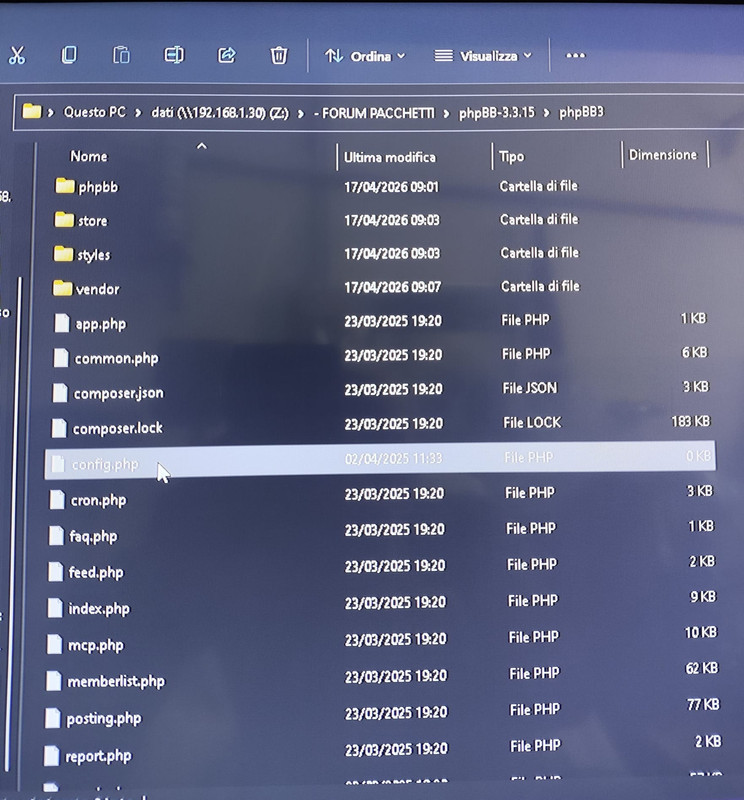Go to dati (\\192.168.1.30) (Z:) breadcrumb
The image size is (744, 800).
(220, 113)
